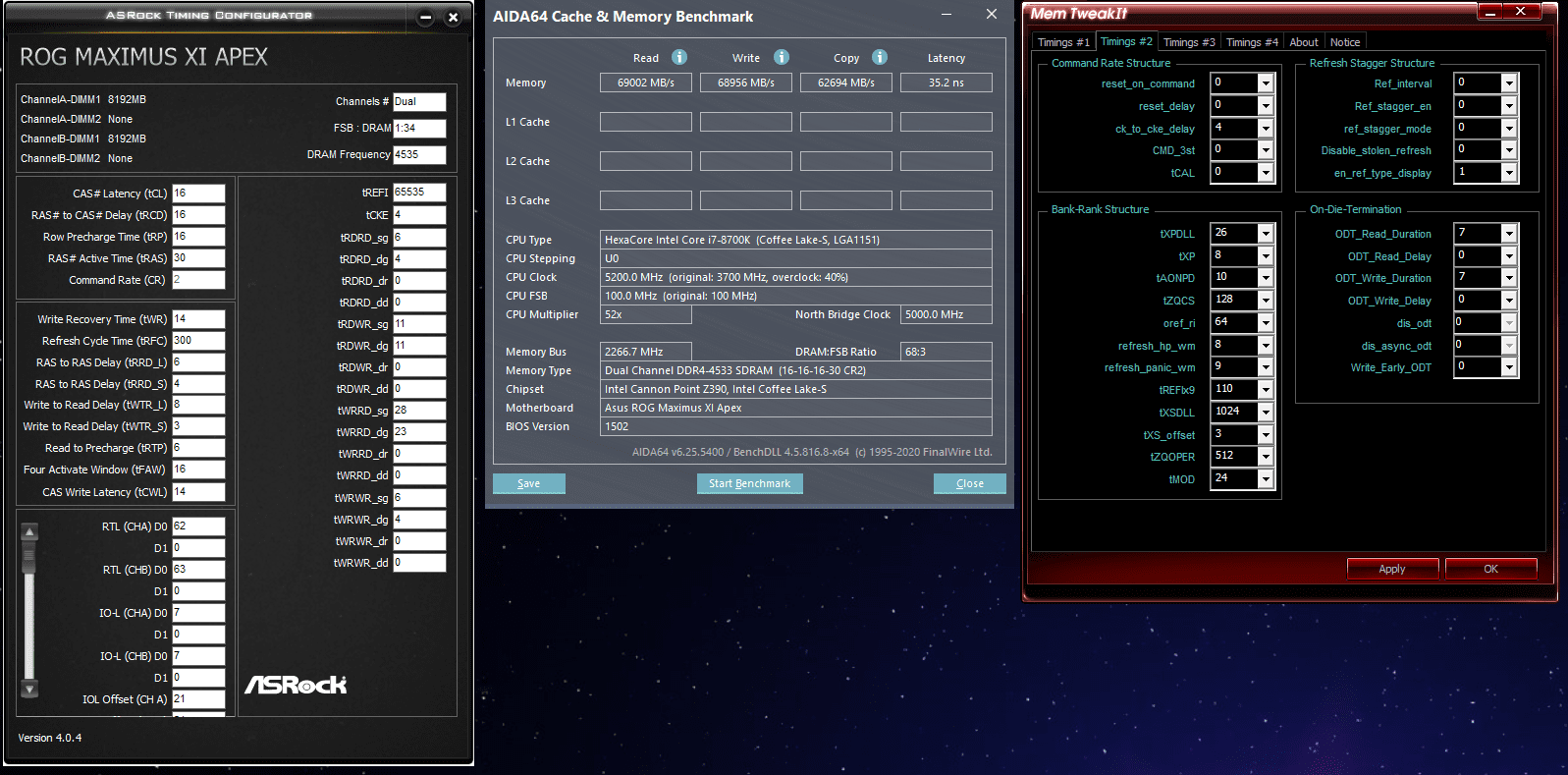This screenshot has height=775, width=1568.
Task: Open the ck_to_cke_delay dropdown
Action: (x=1266, y=129)
